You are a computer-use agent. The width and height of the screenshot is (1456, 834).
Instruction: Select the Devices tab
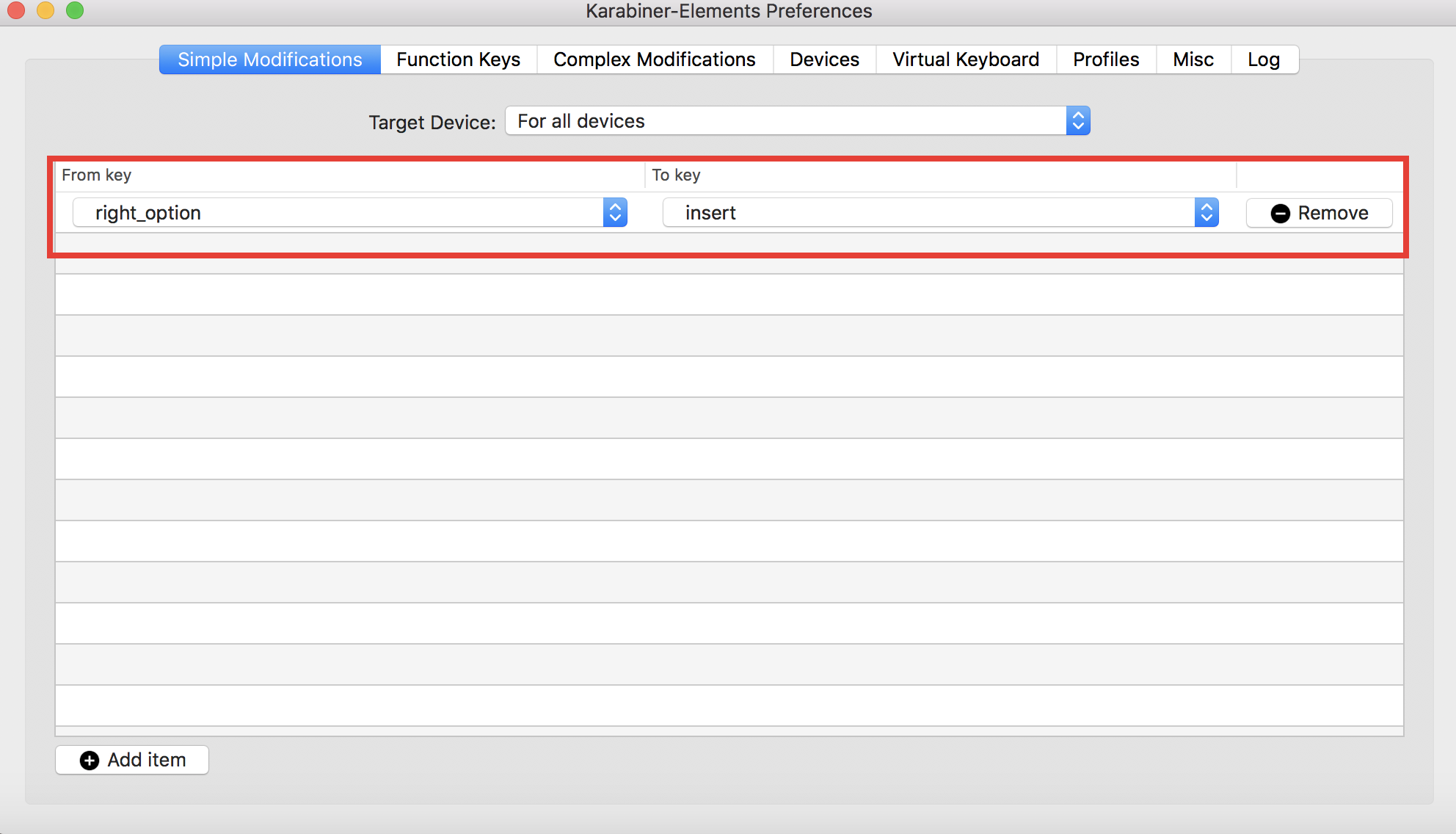click(x=824, y=59)
